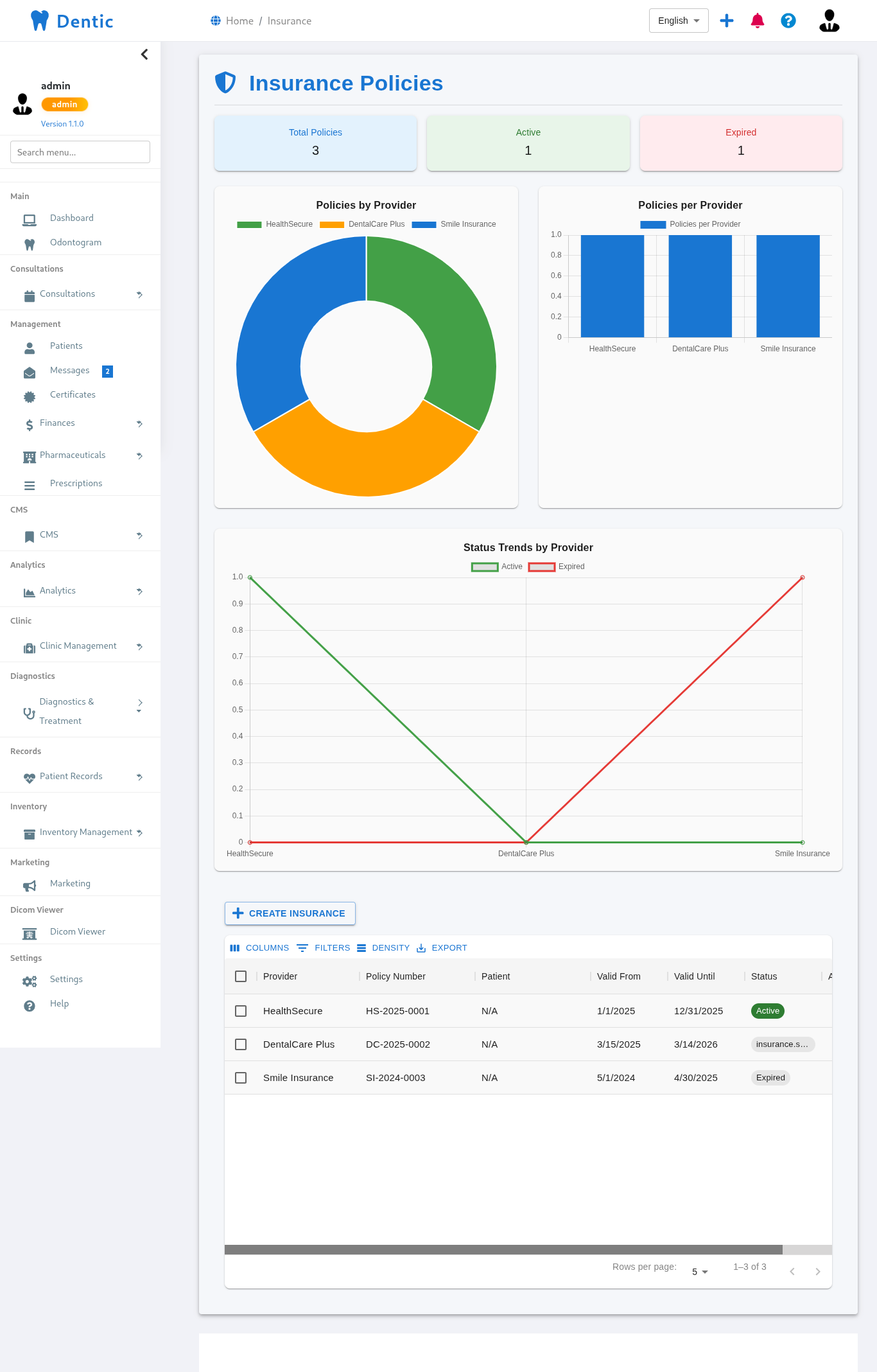This screenshot has width=877, height=1372.
Task: Collapse sidebar with the left chevron icon
Action: (144, 55)
